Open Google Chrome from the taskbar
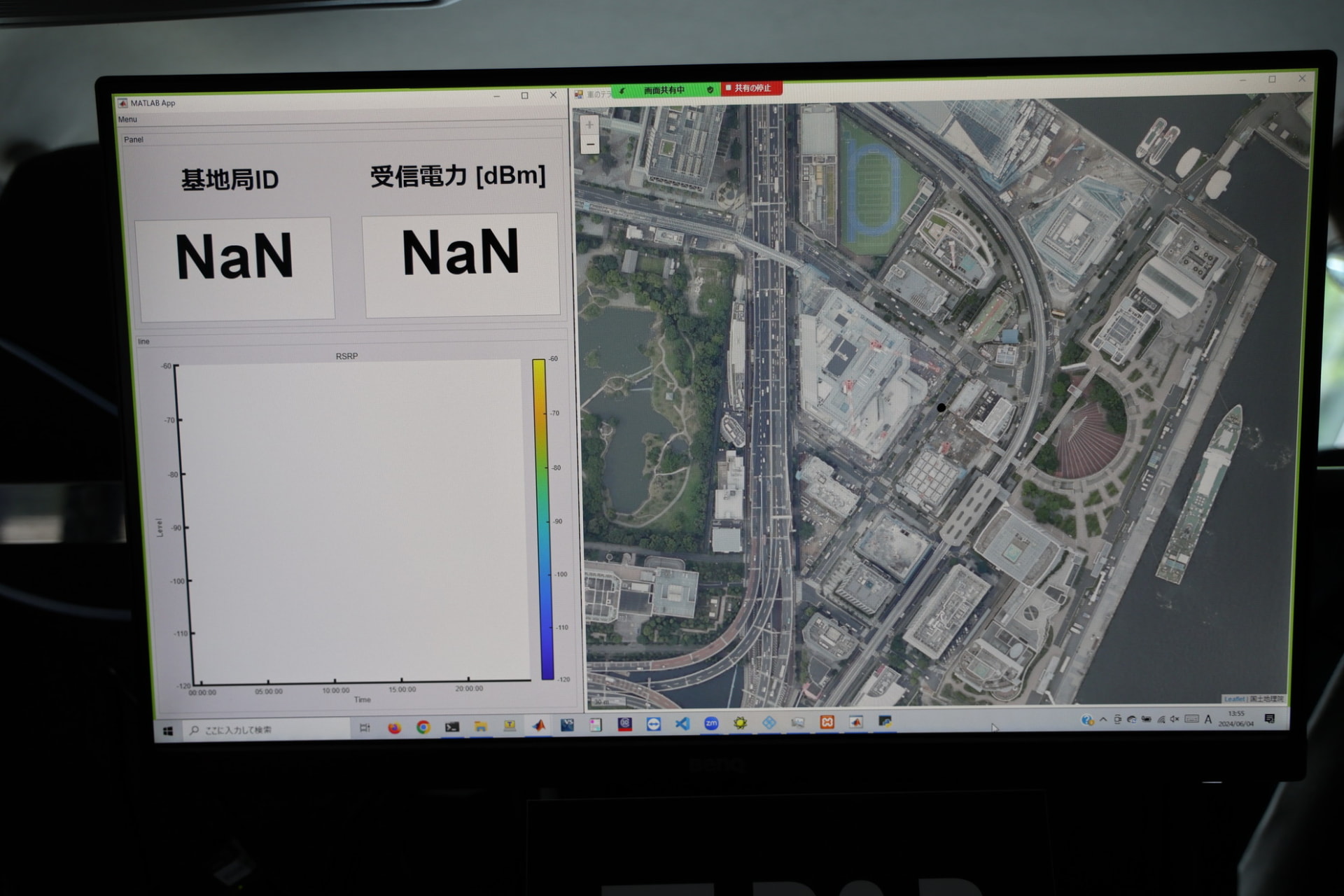1344x896 pixels. pos(423,727)
